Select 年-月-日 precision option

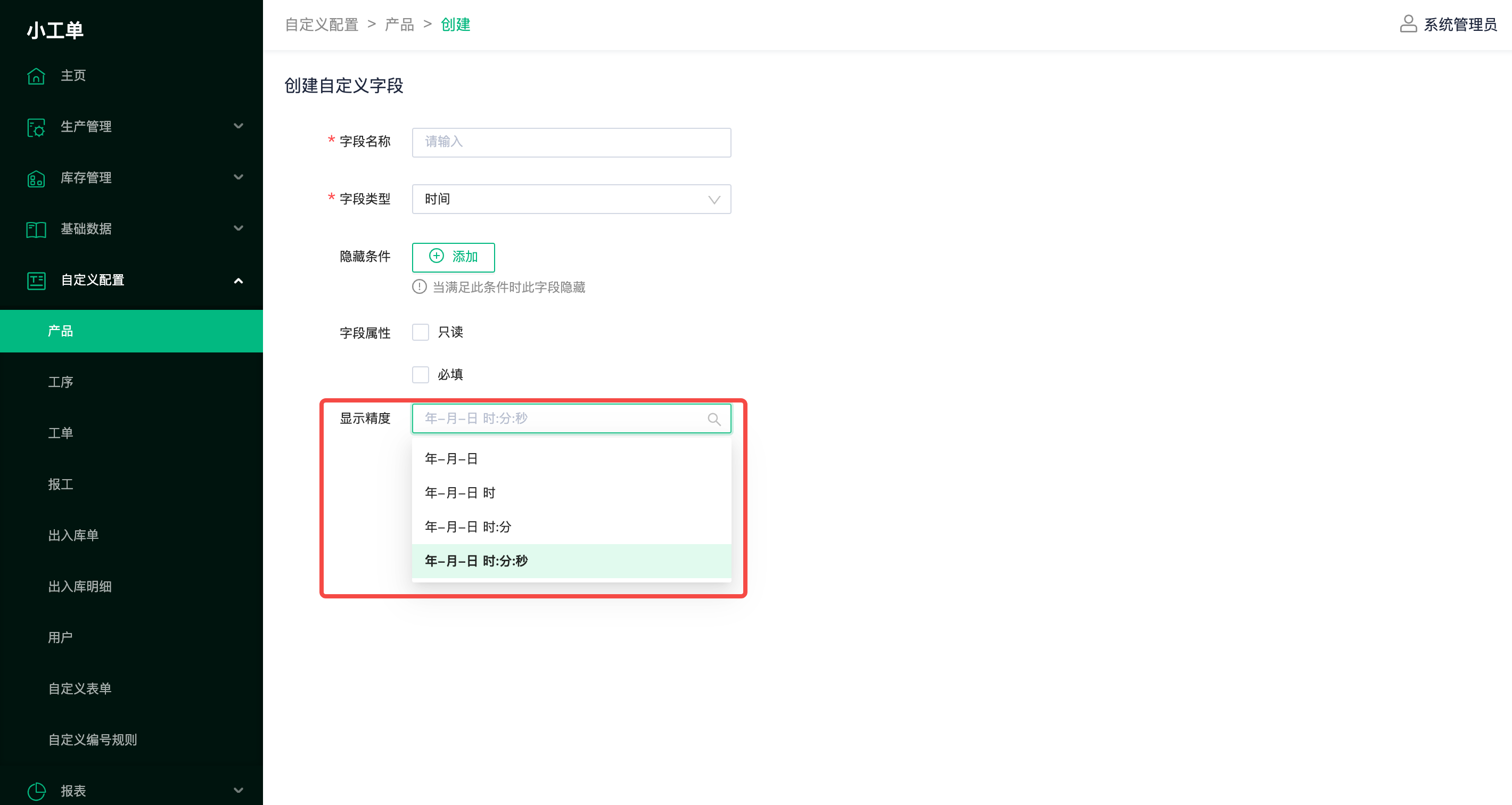coord(571,458)
